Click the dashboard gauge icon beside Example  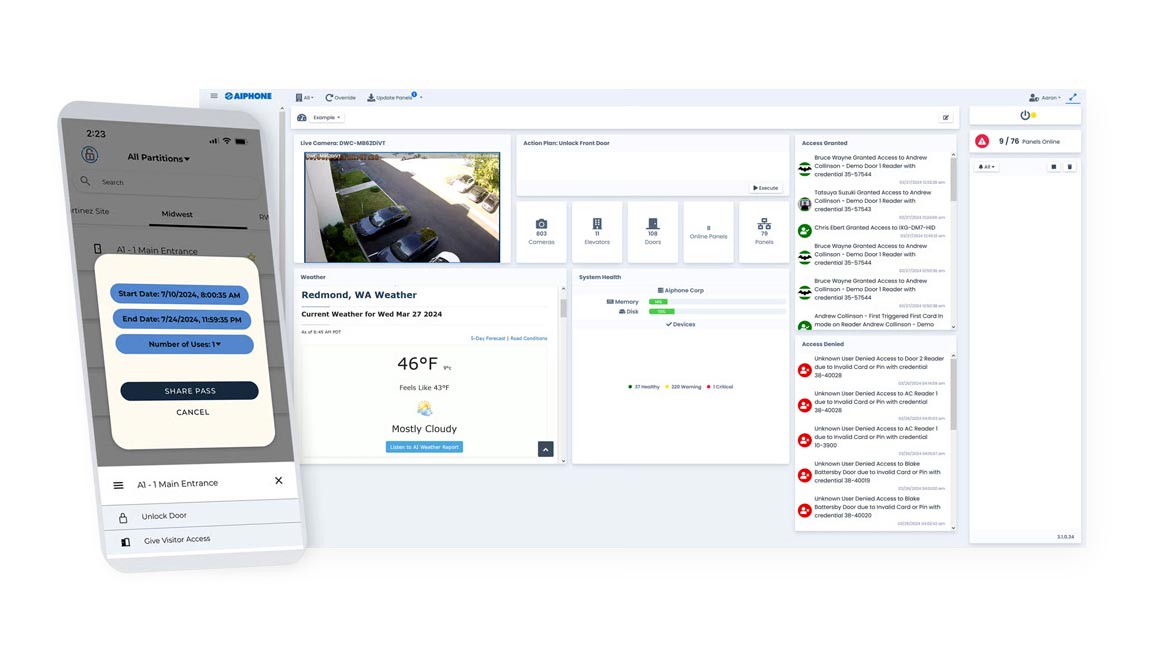point(301,118)
